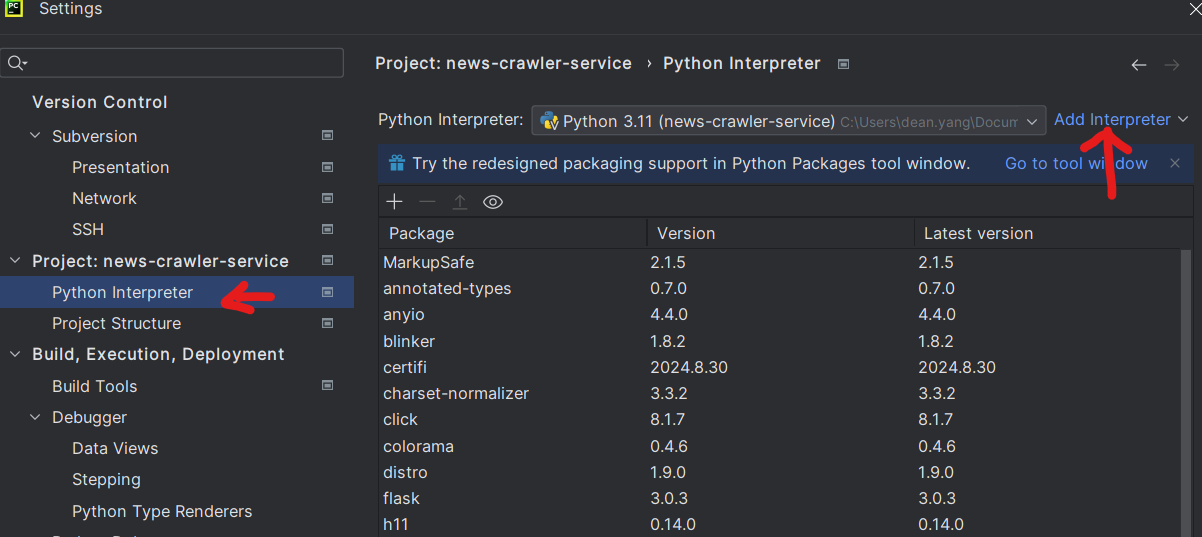Click the back navigation arrow
This screenshot has height=537, width=1202.
(1139, 65)
